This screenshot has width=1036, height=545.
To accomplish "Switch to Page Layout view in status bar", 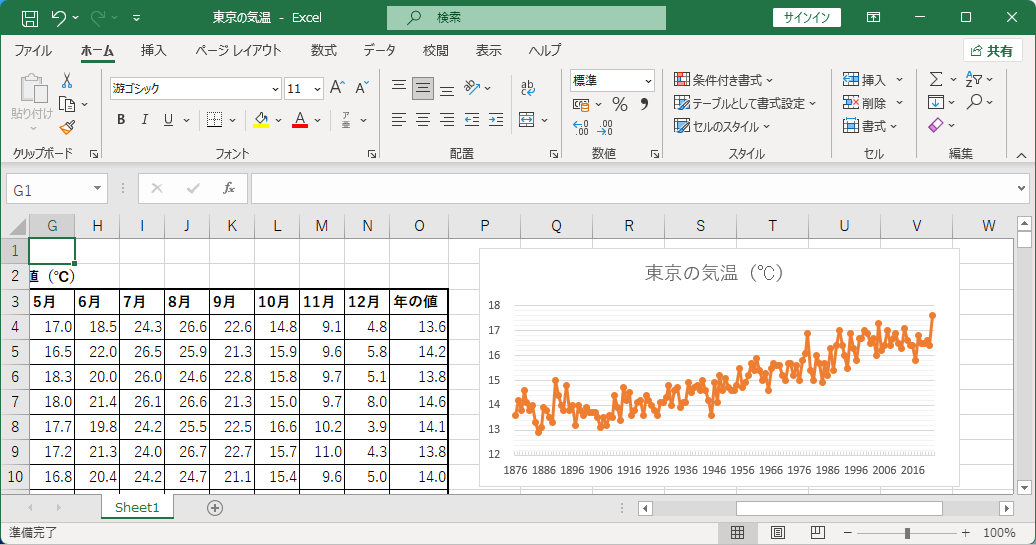I will tap(778, 532).
